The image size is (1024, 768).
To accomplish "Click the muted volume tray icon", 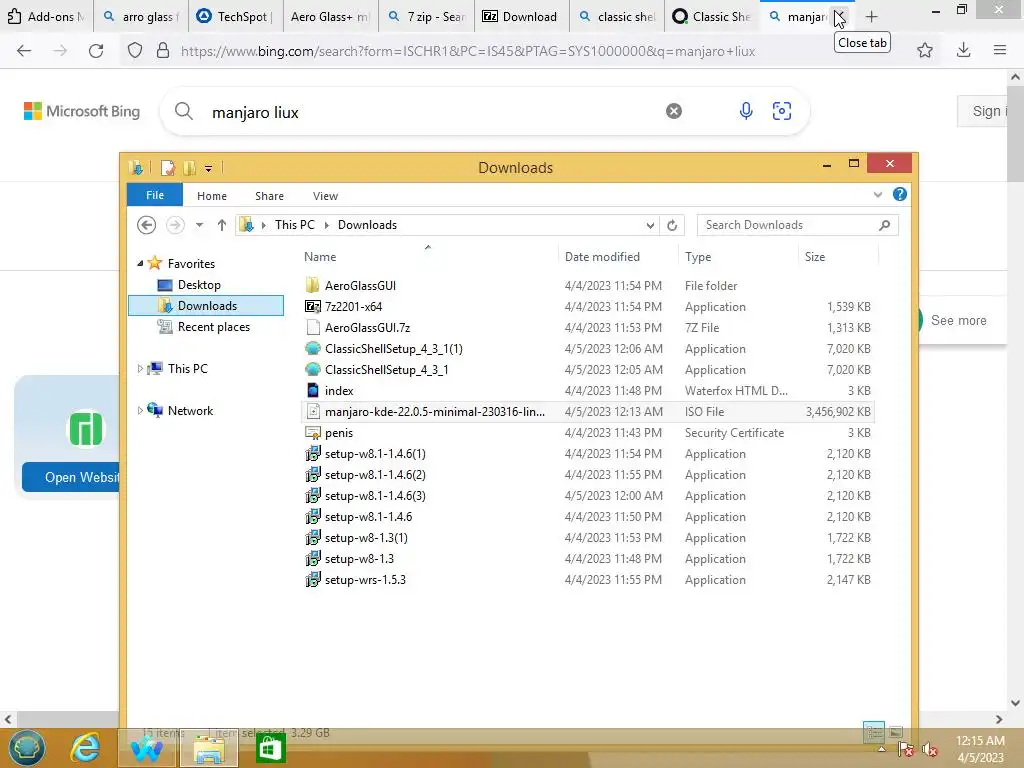I will (929, 750).
